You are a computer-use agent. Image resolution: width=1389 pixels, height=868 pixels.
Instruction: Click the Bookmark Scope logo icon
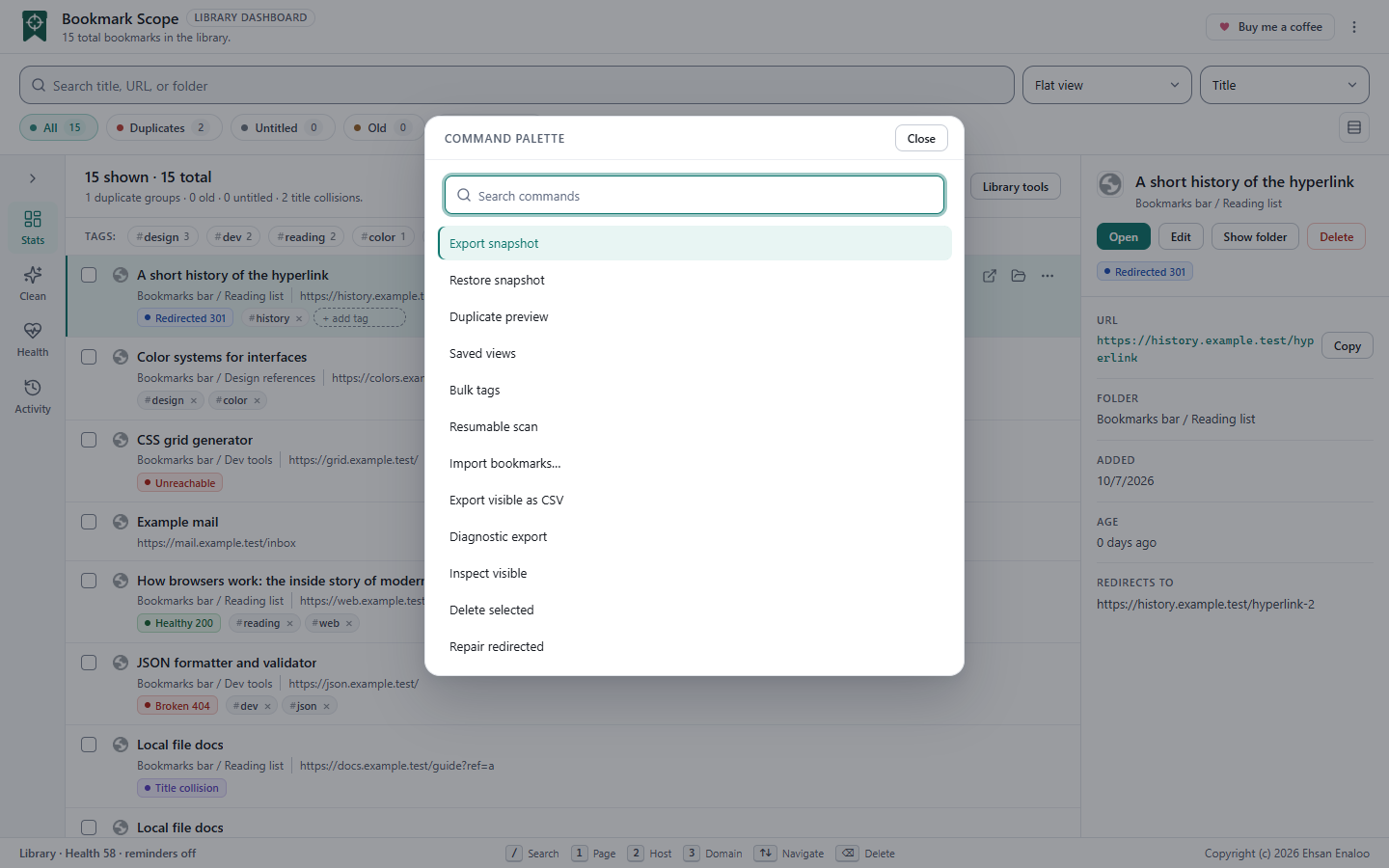tap(35, 26)
